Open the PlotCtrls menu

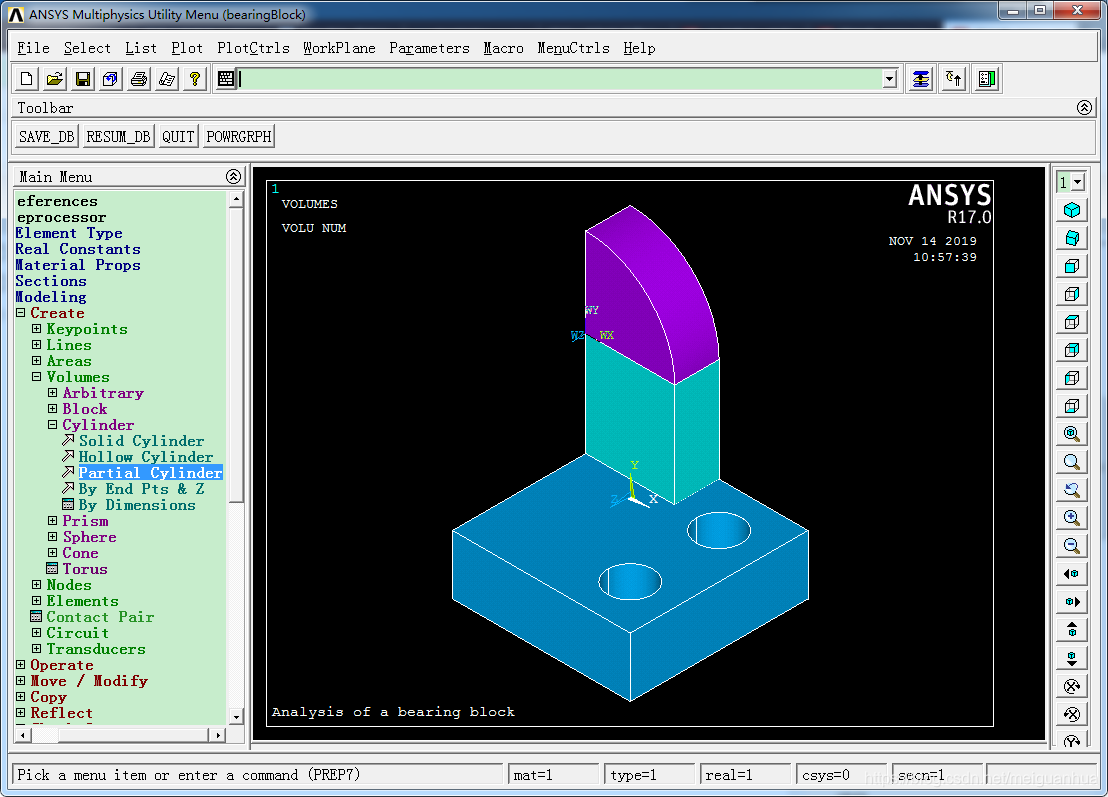pos(253,48)
